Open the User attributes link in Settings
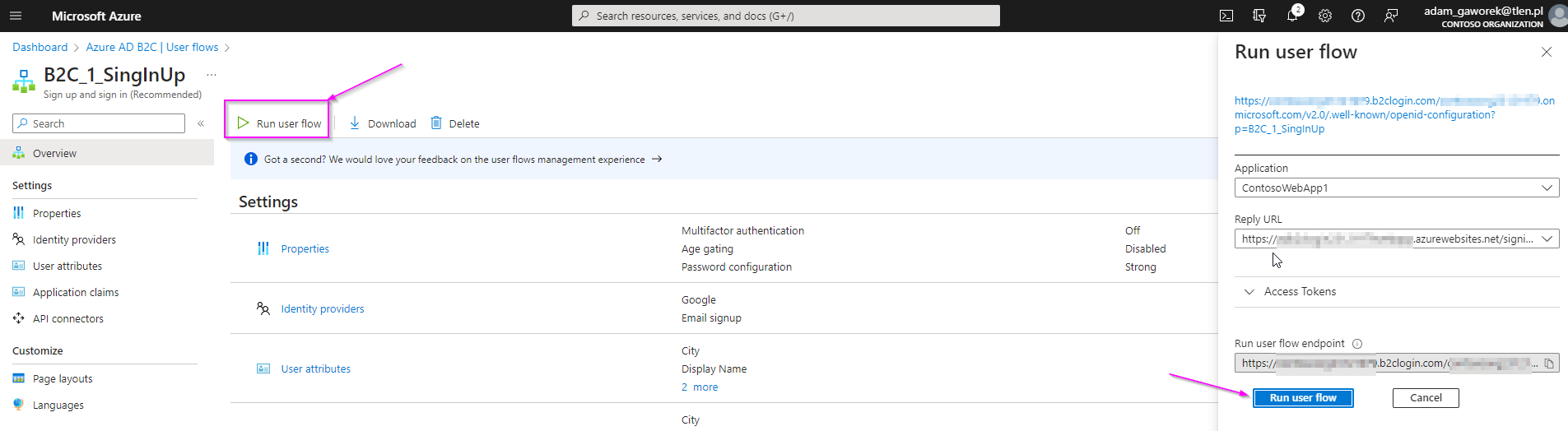 [x=316, y=368]
